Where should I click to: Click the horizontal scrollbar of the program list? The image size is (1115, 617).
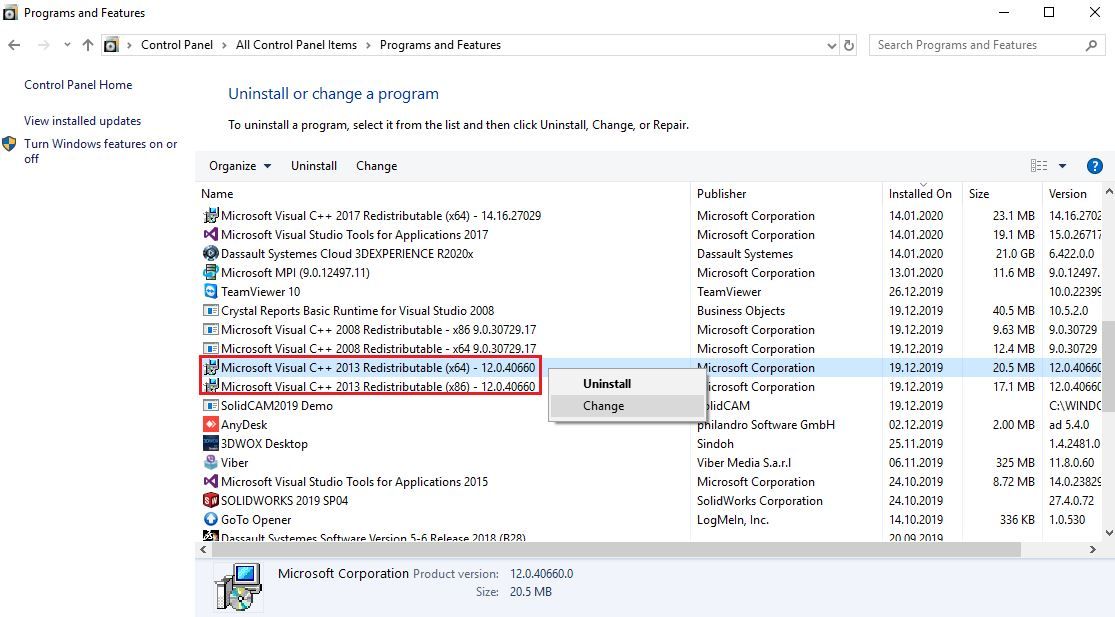tap(610, 550)
